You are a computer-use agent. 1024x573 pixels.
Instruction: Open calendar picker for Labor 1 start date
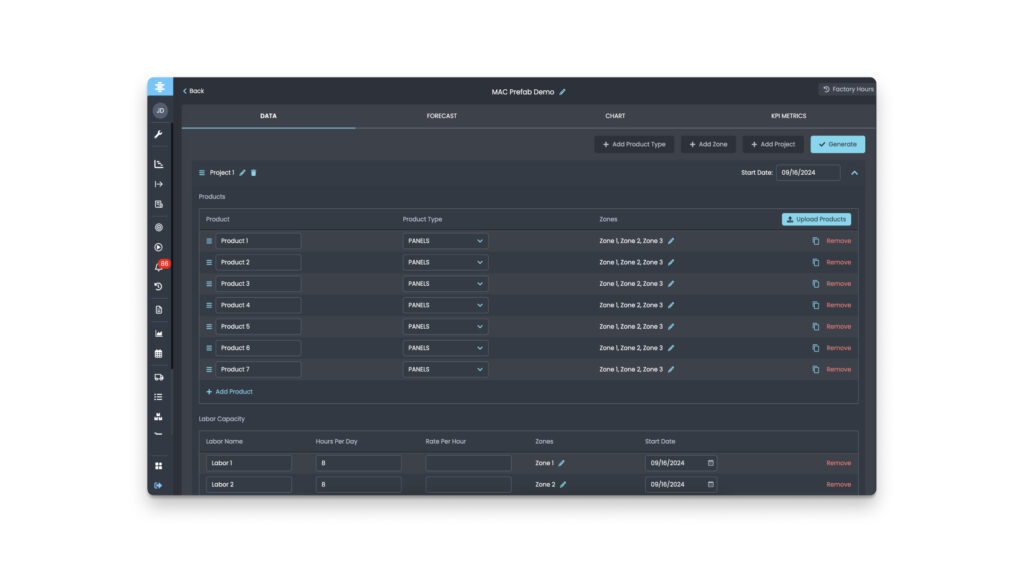click(711, 463)
